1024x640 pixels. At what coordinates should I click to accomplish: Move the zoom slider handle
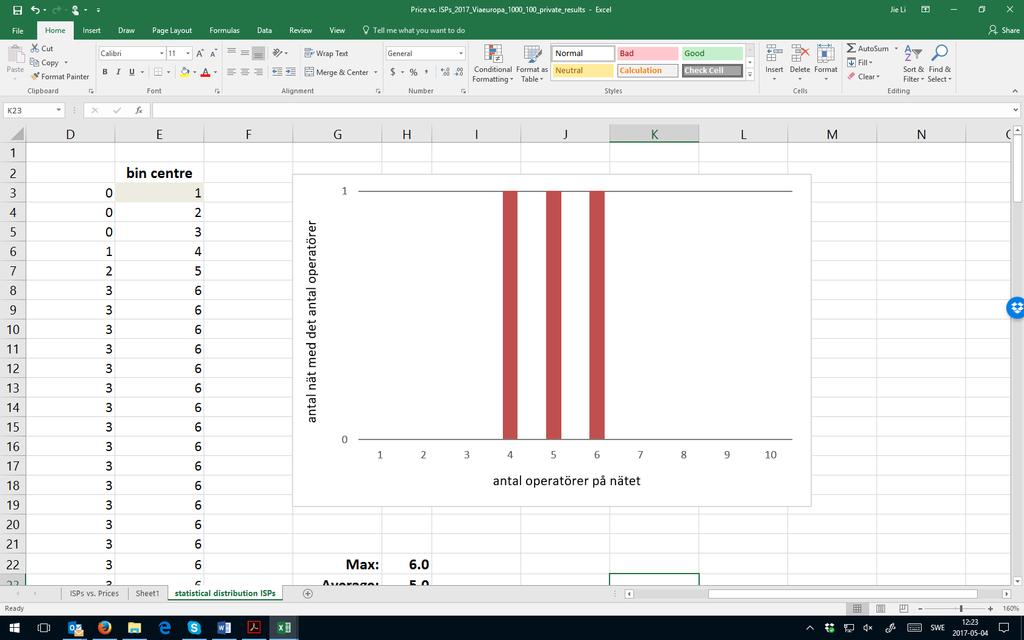(961, 609)
